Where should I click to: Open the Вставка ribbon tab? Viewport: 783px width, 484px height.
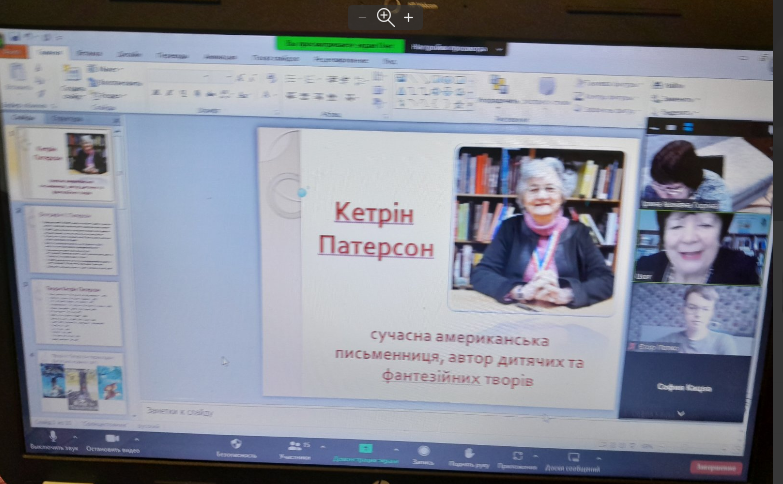click(90, 53)
